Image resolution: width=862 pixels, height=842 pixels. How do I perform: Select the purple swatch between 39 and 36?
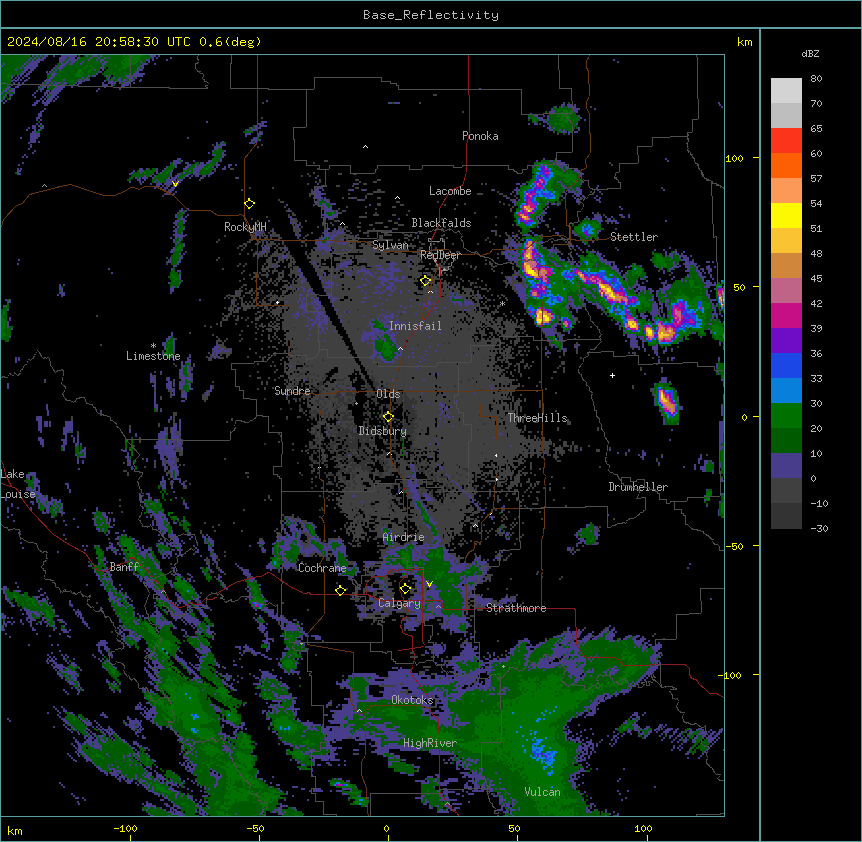pyautogui.click(x=786, y=341)
